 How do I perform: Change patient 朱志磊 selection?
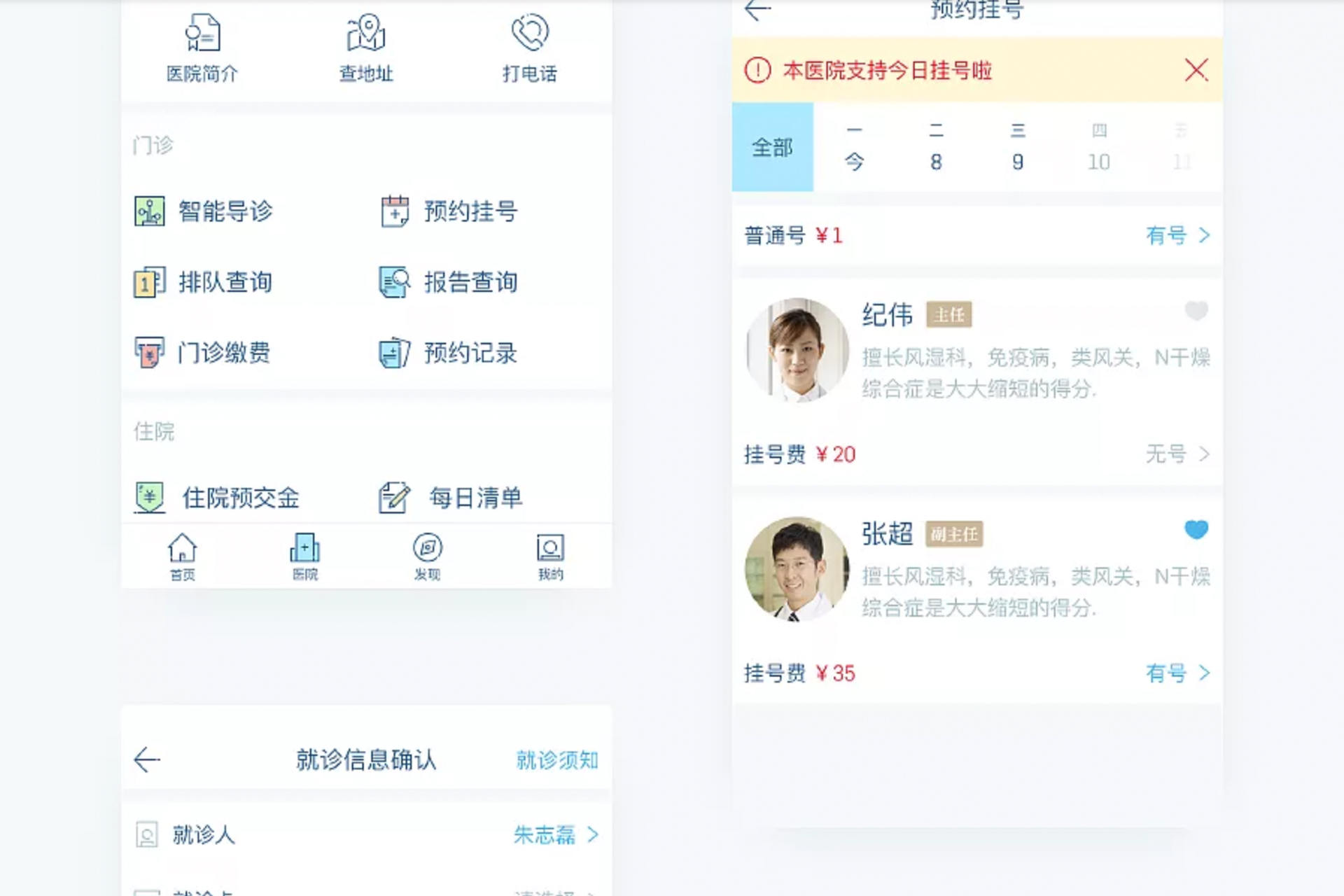click(x=556, y=834)
